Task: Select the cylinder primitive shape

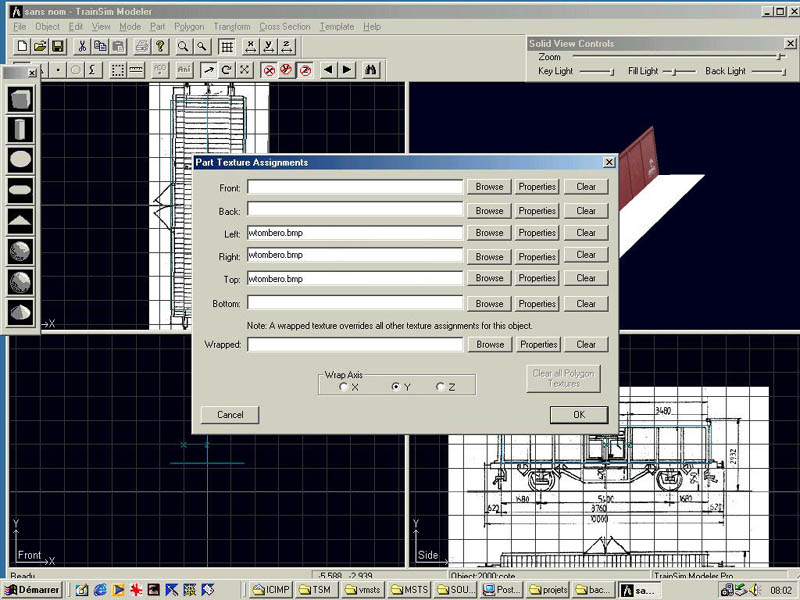Action: tap(20, 129)
